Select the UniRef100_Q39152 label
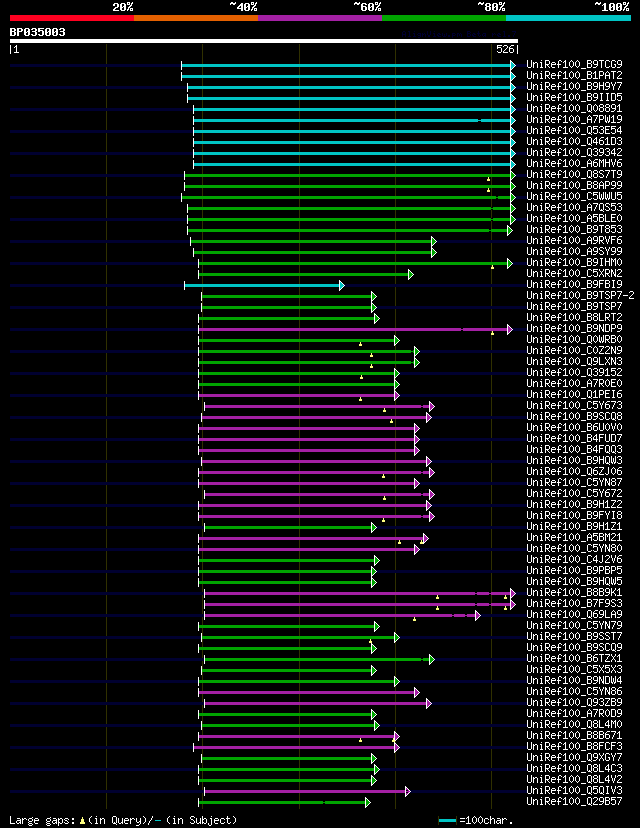 pos(574,372)
